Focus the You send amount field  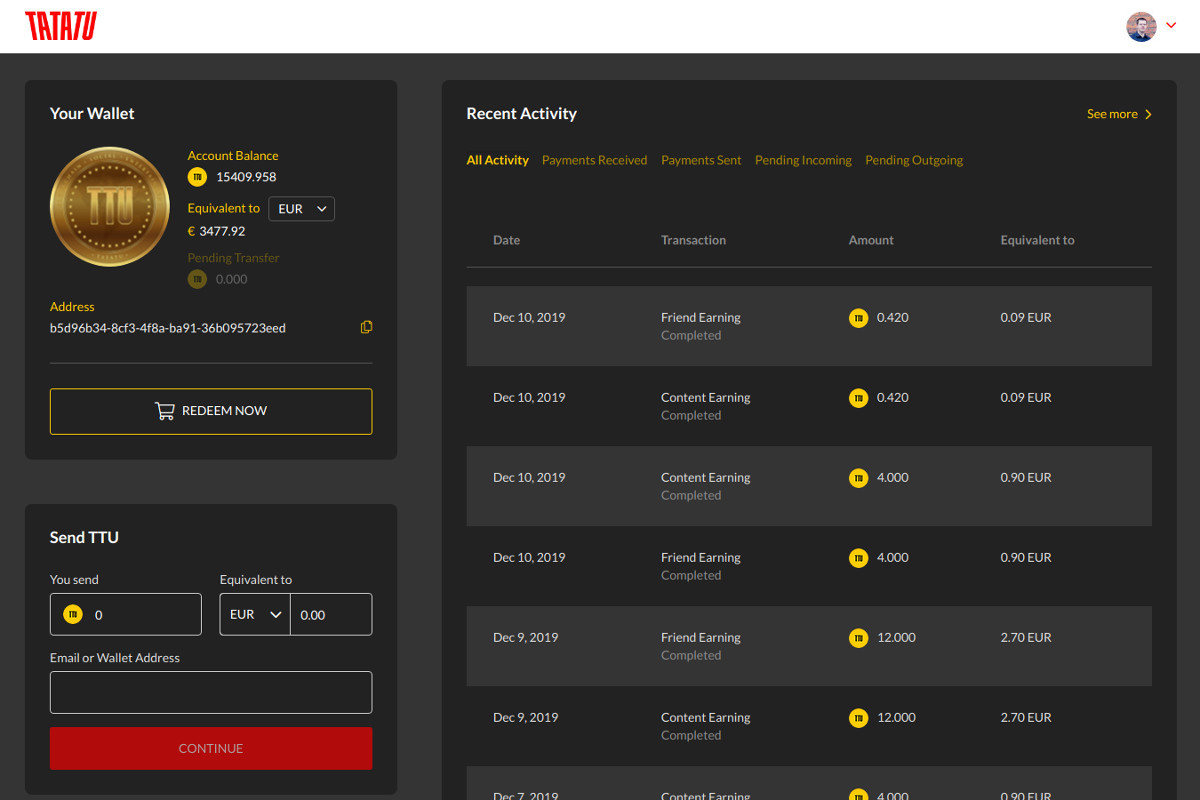coord(126,614)
